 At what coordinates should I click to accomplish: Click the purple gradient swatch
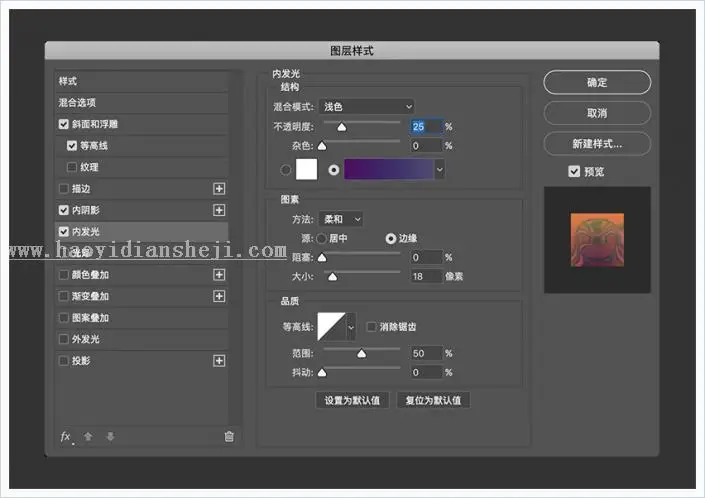pos(389,169)
